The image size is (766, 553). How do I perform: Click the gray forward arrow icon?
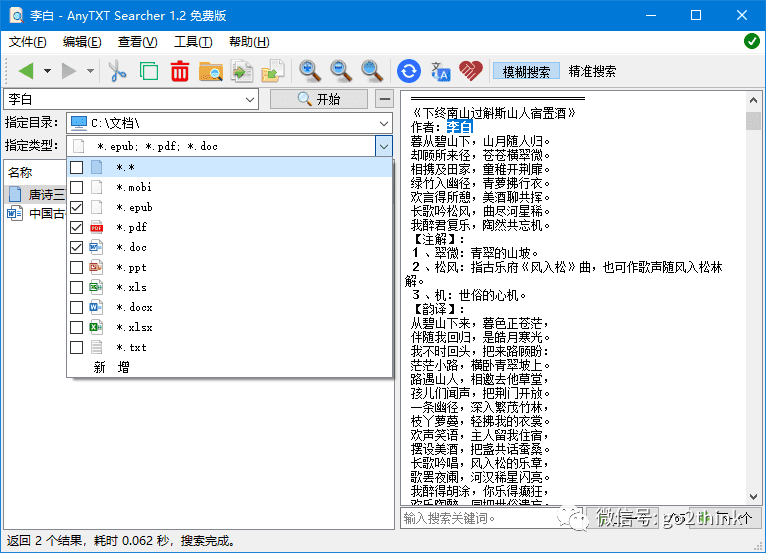69,71
